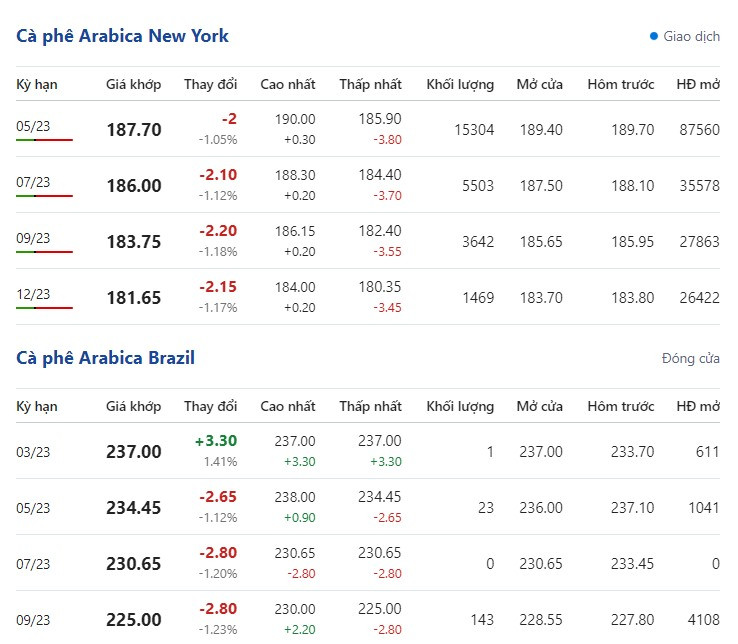This screenshot has height=644, width=738.
Task: Click the -1.05% change value
Action: (218, 140)
